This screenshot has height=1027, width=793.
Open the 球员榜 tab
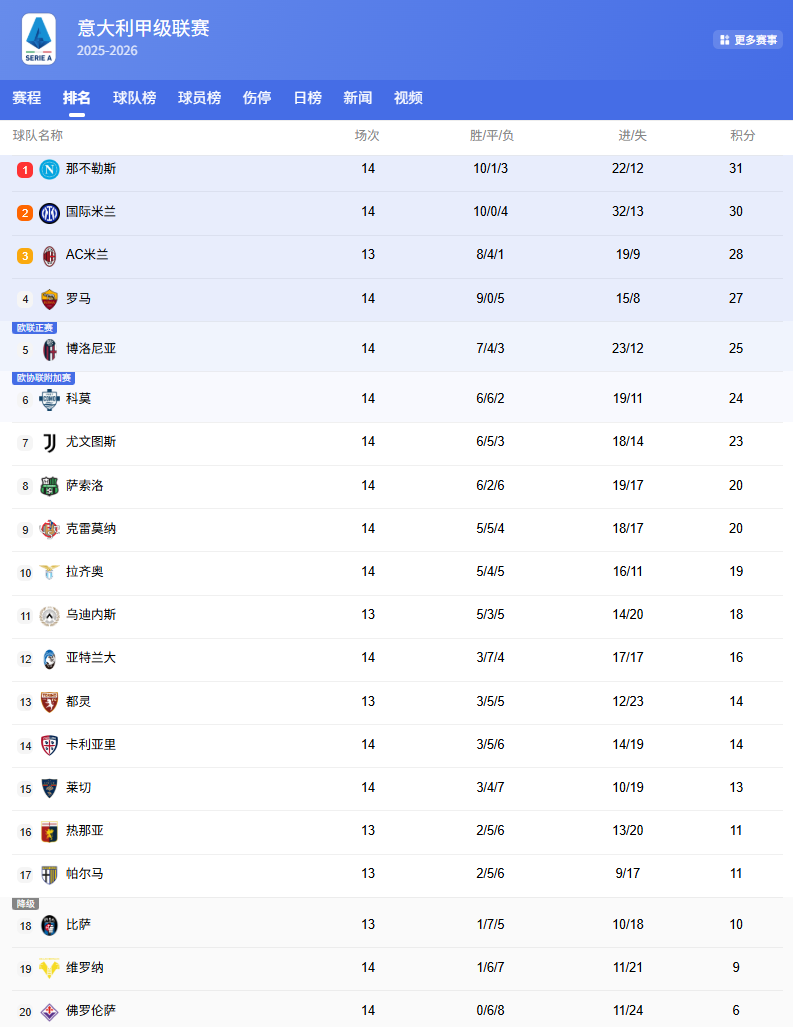point(199,98)
